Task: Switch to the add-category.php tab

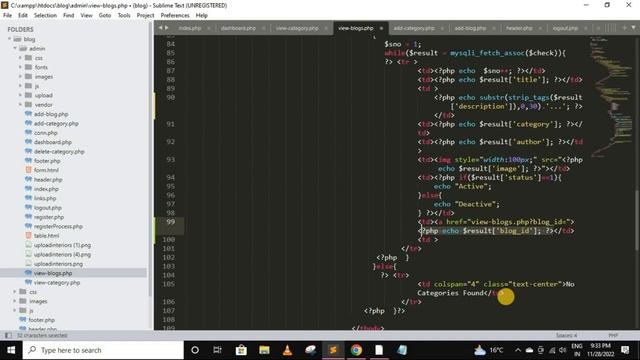Action: [414, 28]
